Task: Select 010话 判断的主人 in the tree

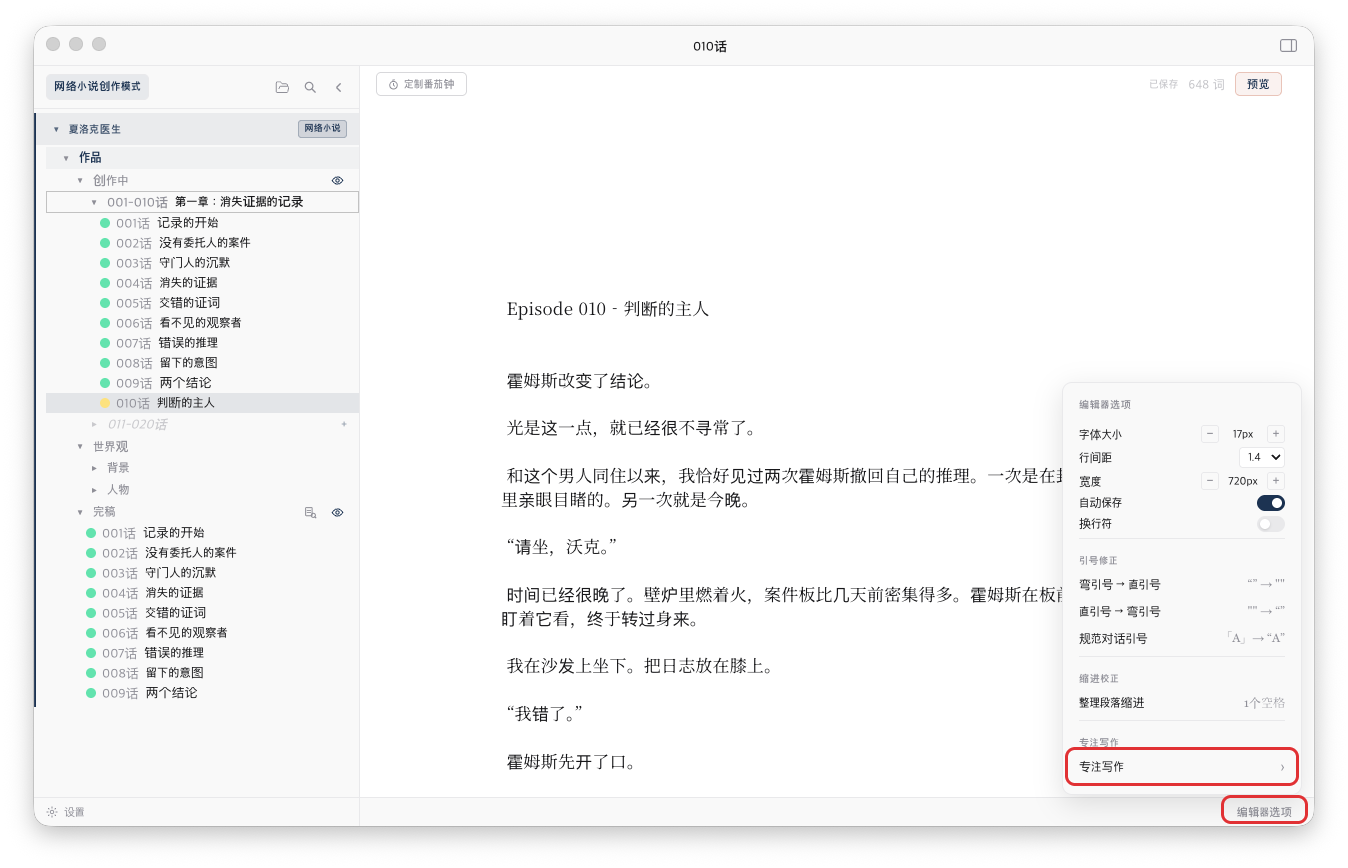Action: click(202, 403)
